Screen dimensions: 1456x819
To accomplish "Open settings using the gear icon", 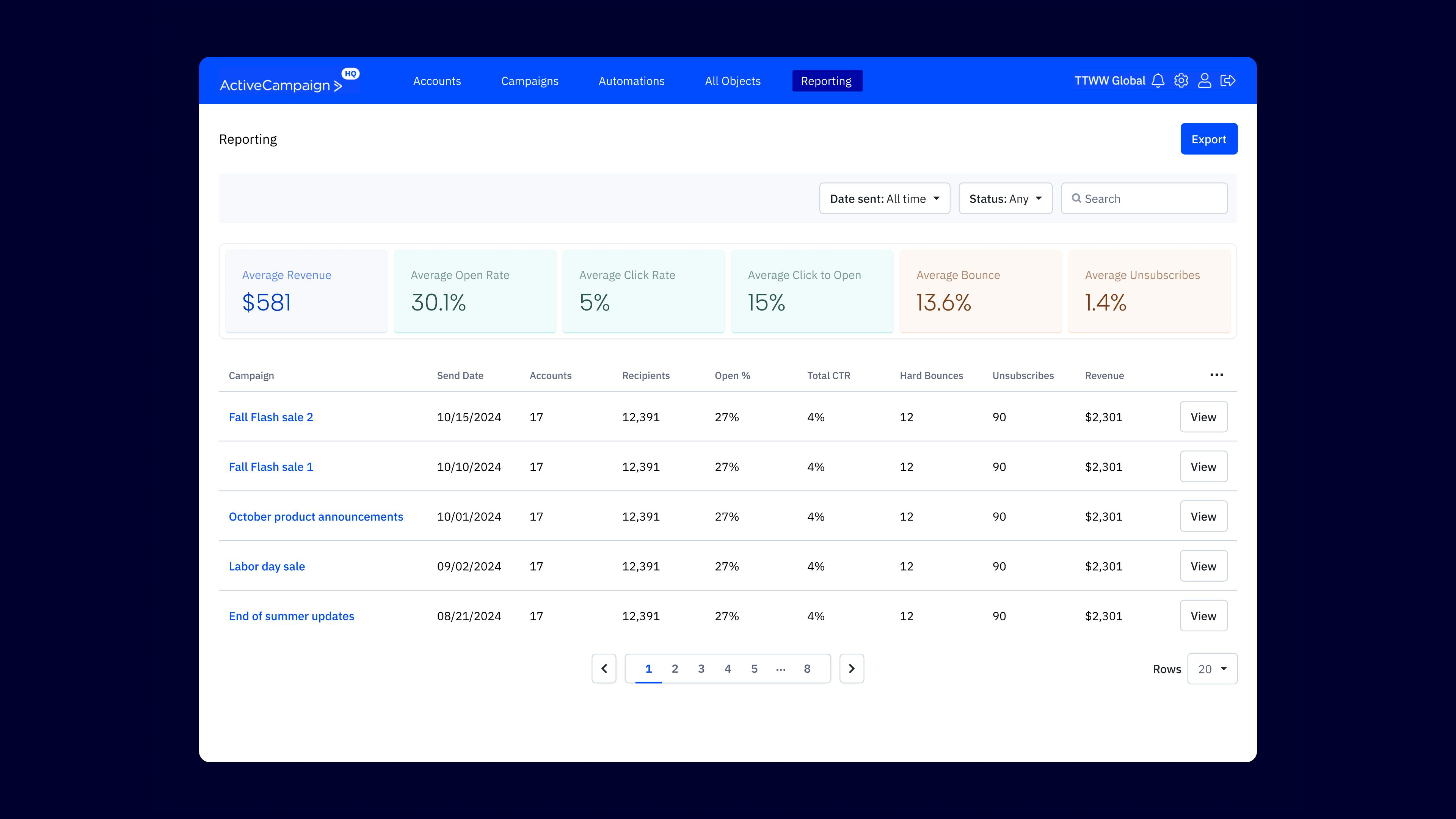I will point(1181,80).
